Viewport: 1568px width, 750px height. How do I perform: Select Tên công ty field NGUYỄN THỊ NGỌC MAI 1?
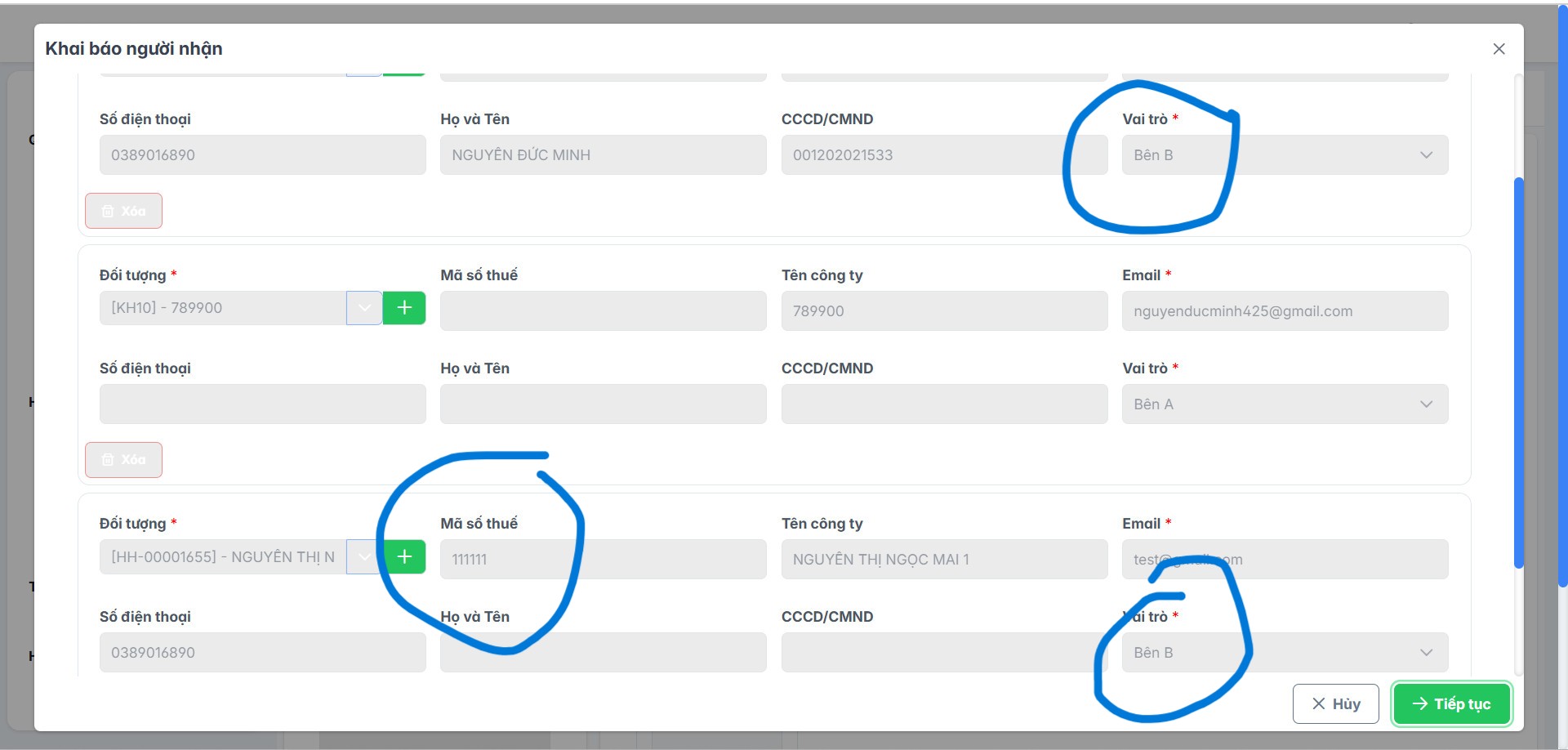tap(945, 560)
